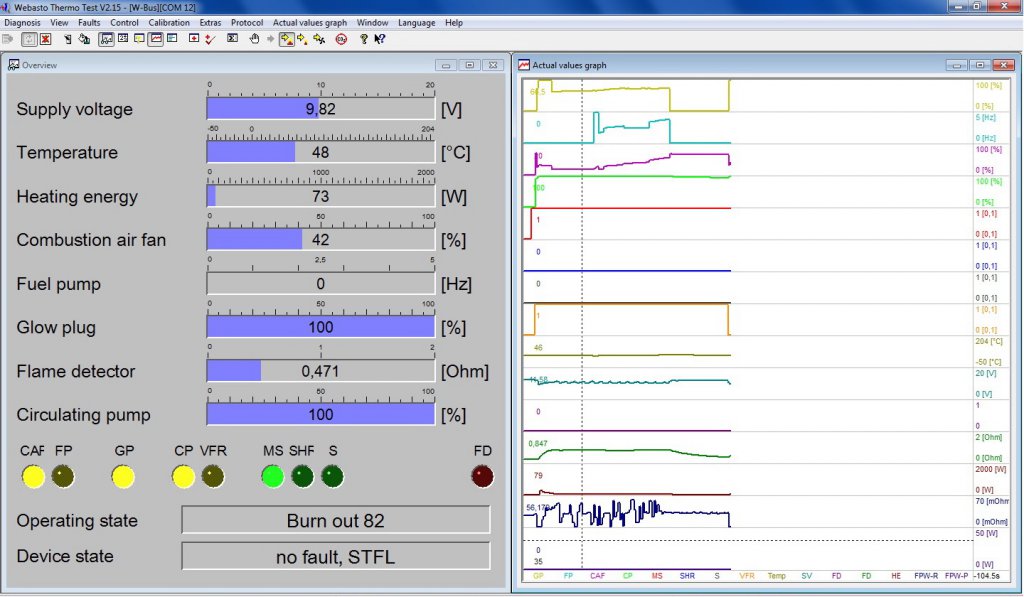The image size is (1024, 597).
Task: Open the Actual values graph menu
Action: coord(309,22)
